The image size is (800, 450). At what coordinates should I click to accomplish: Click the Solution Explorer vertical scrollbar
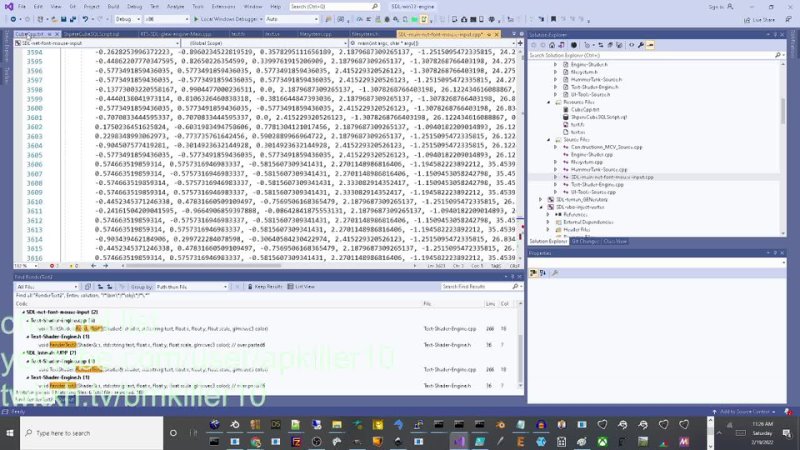click(x=783, y=110)
